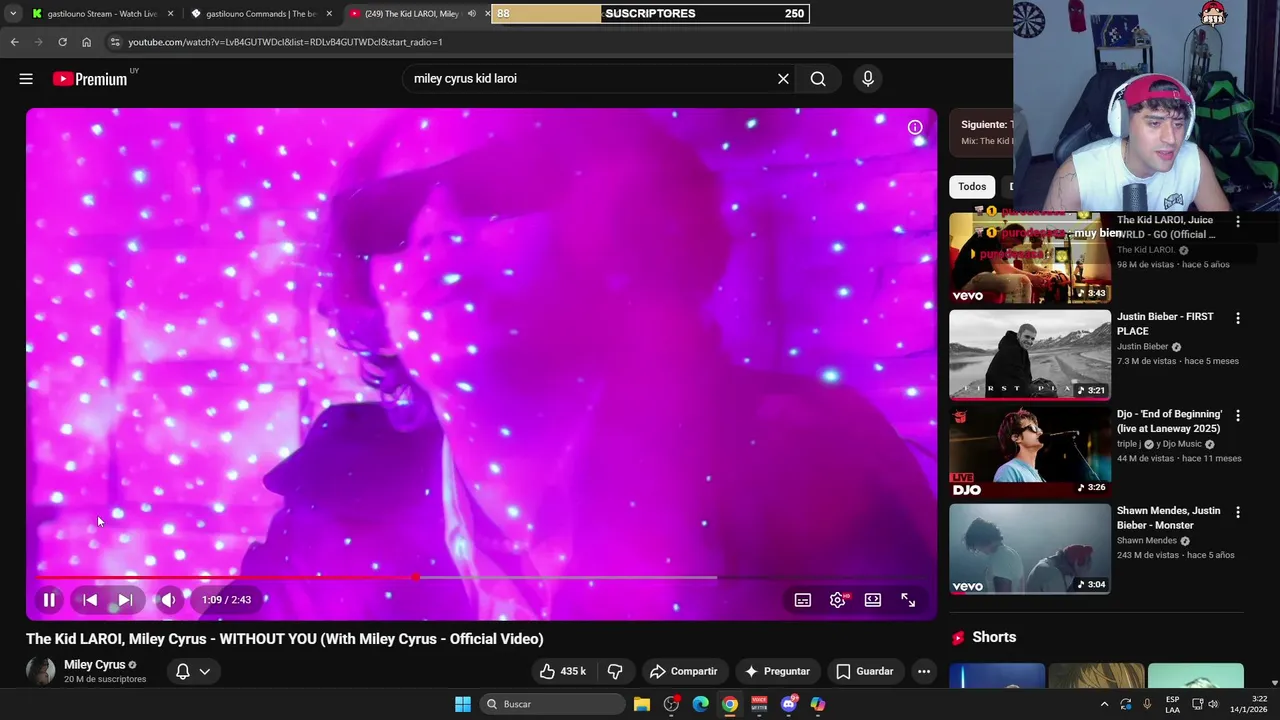Enter fullscreen mode on the player
The height and width of the screenshot is (720, 1280).
[908, 600]
